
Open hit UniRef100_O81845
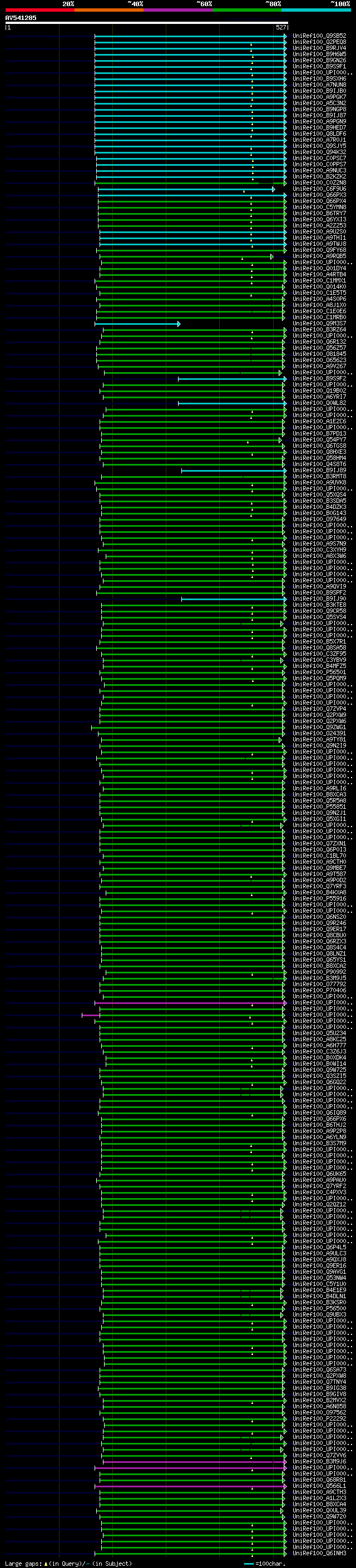coord(319,354)
